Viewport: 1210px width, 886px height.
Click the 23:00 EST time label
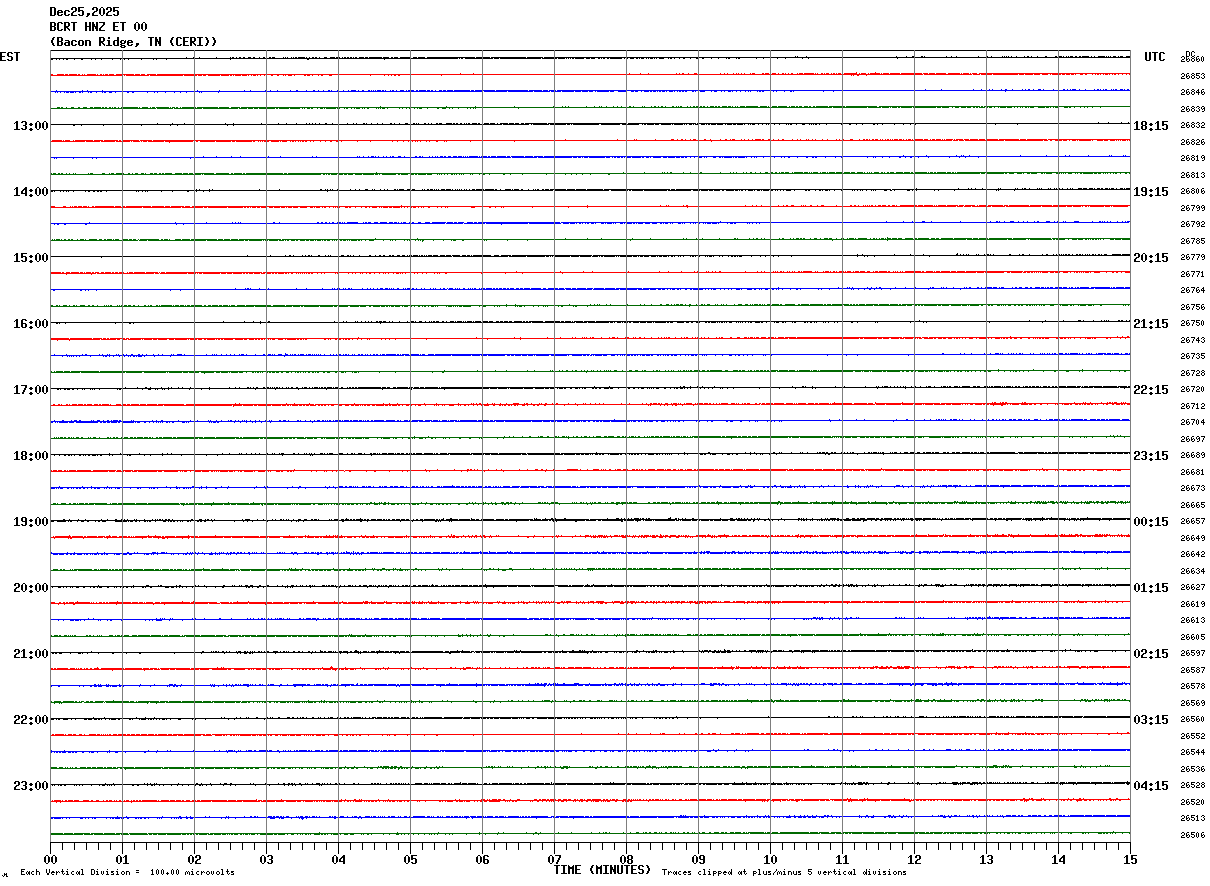(x=30, y=786)
